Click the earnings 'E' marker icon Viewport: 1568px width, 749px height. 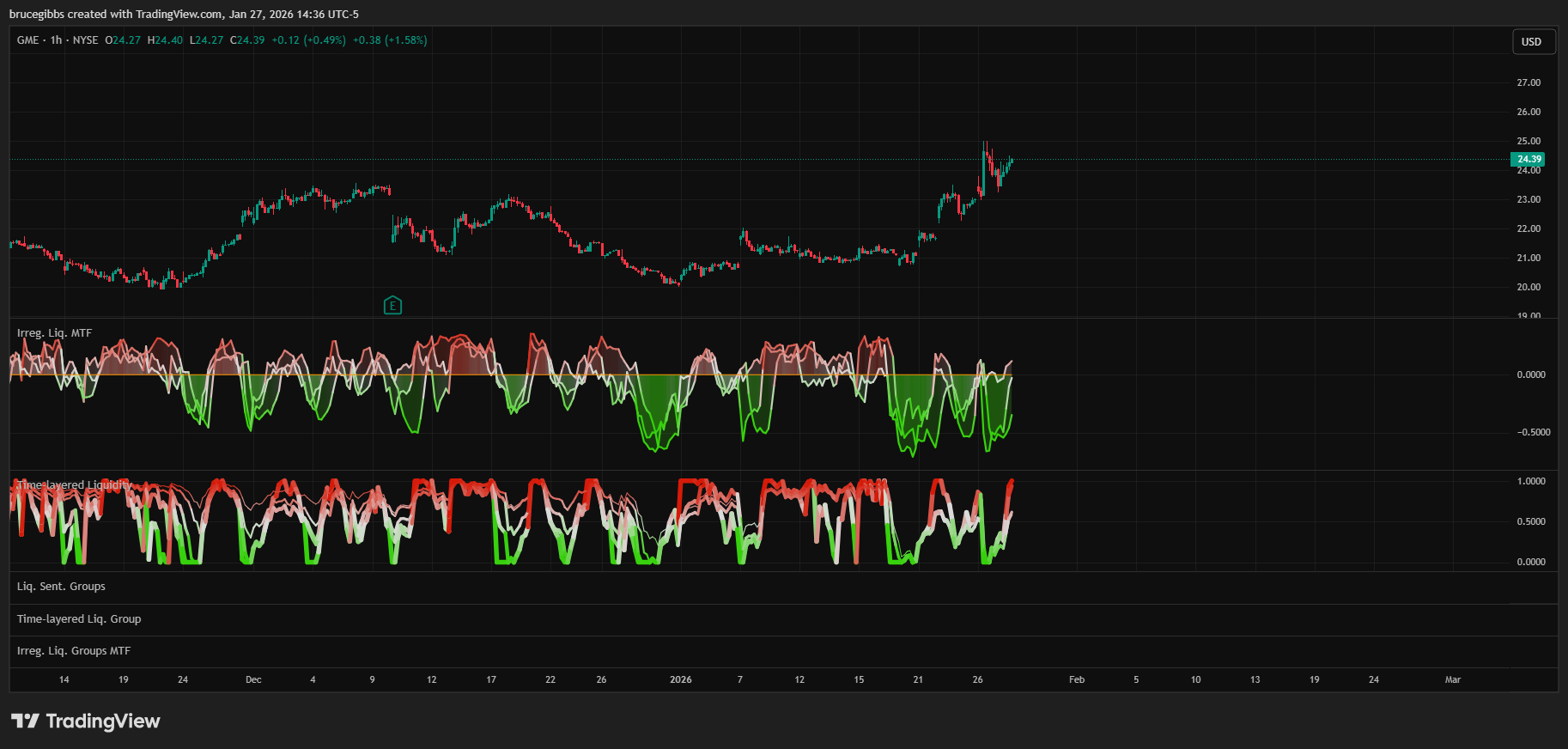392,305
